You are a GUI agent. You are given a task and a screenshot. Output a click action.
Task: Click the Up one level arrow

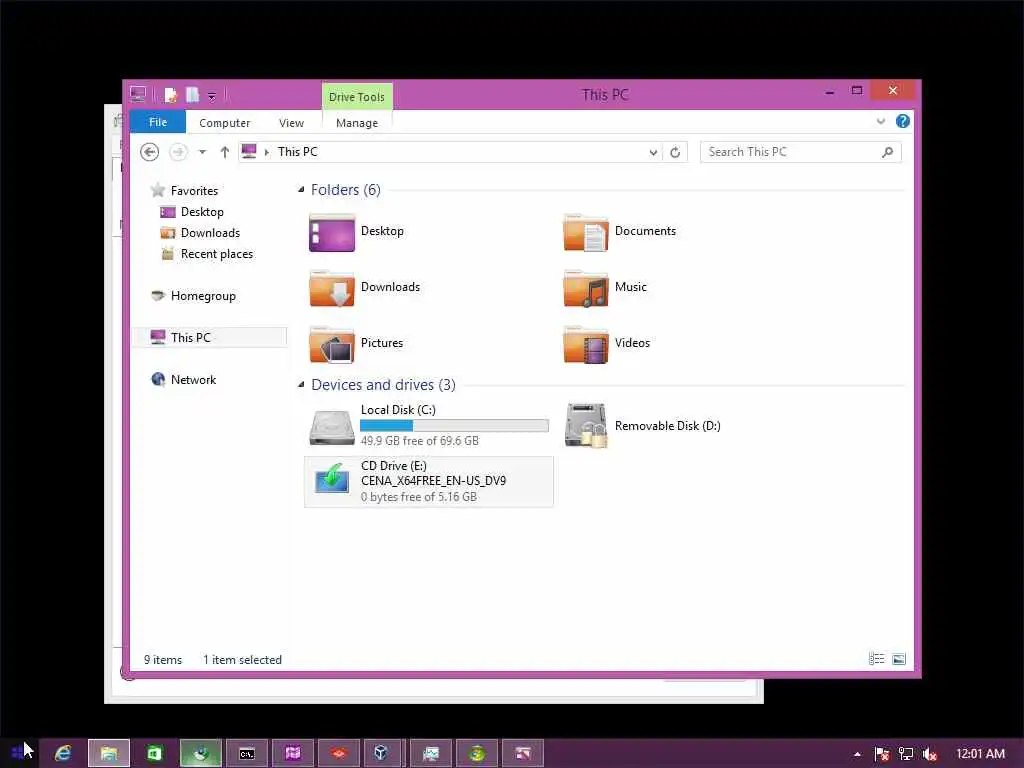[x=225, y=152]
